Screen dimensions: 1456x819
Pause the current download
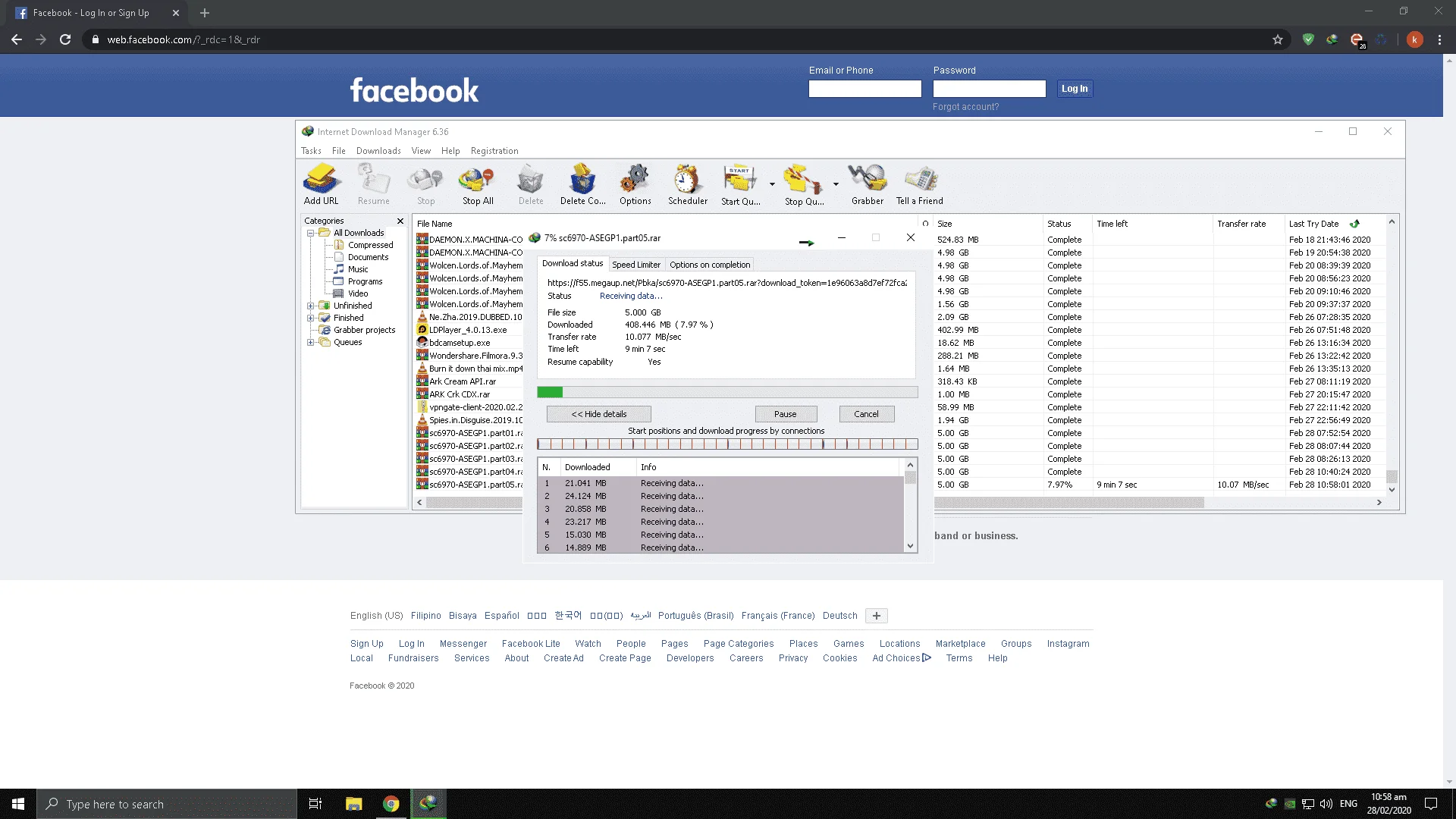786,414
